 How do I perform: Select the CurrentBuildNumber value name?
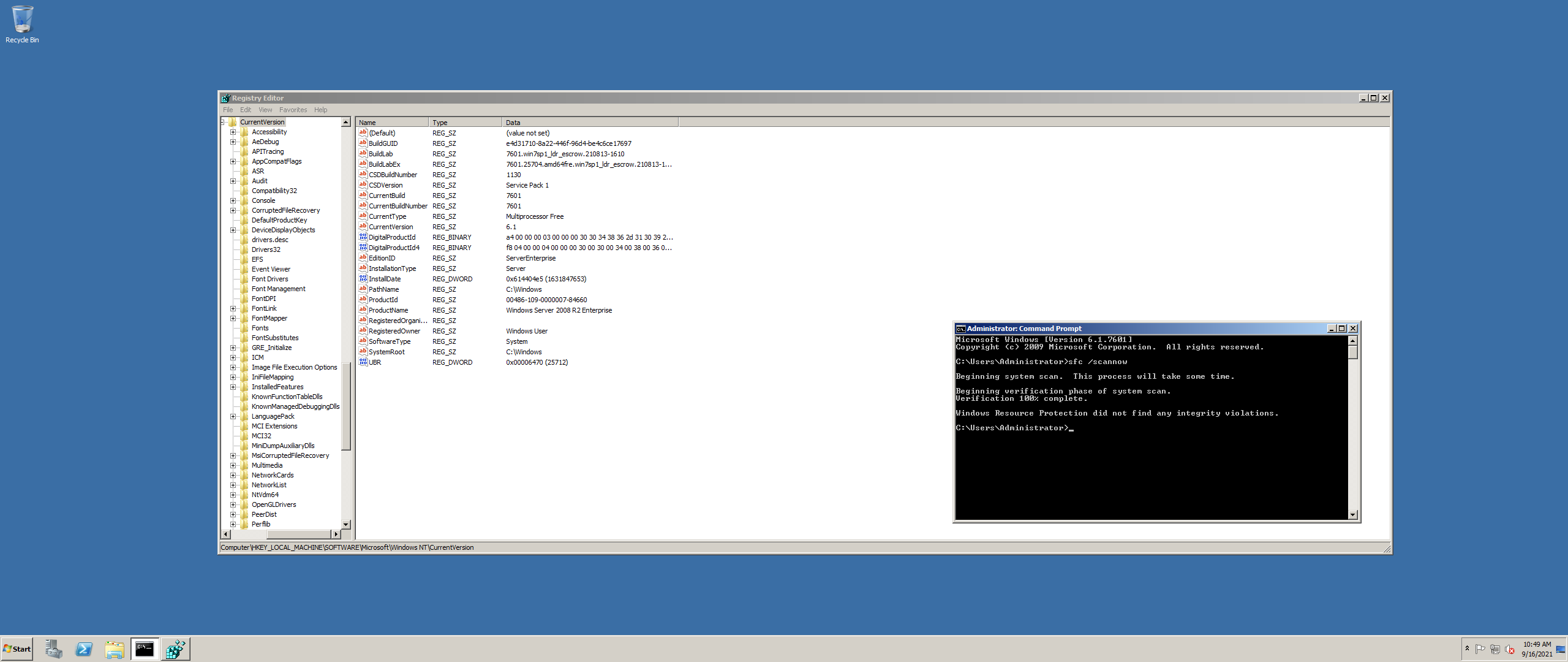[398, 206]
